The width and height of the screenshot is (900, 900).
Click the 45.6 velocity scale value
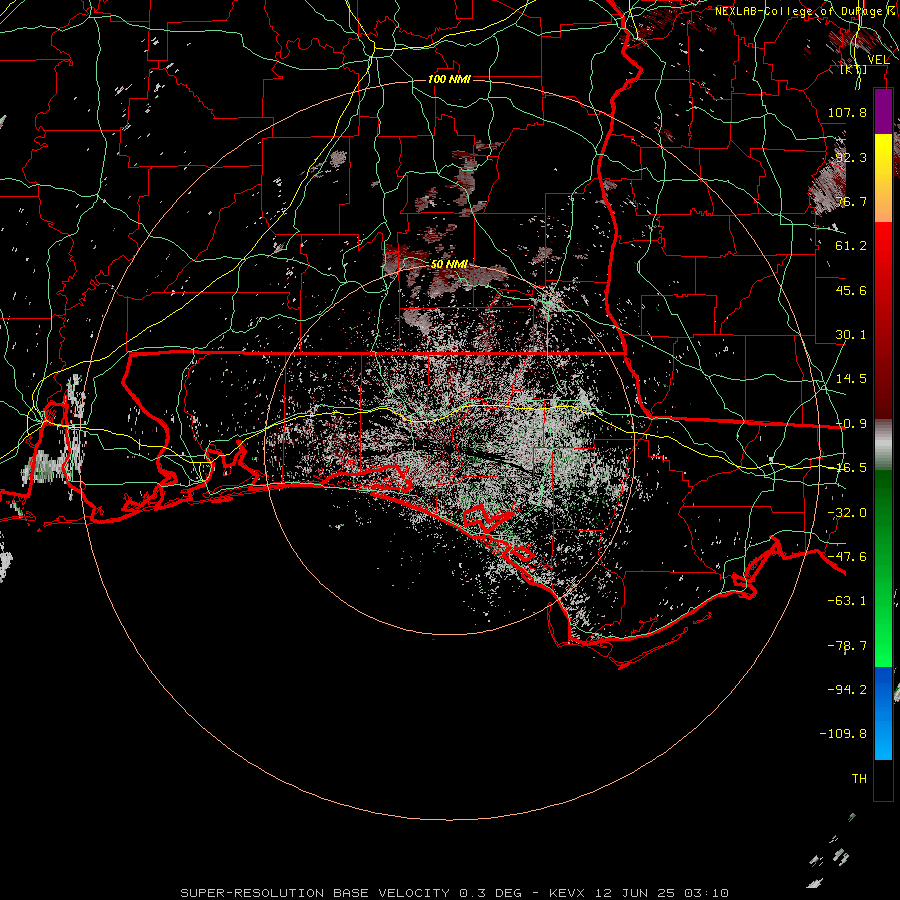point(851,290)
